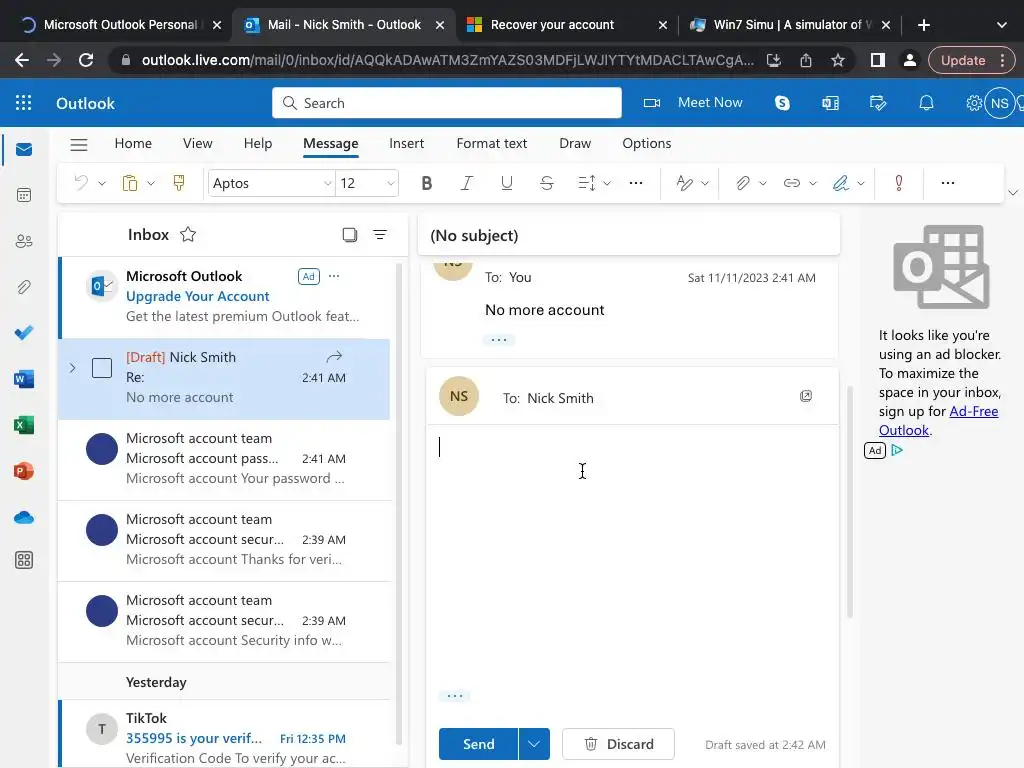Click Meet Now in the header
This screenshot has height=768, width=1024.
[x=693, y=103]
